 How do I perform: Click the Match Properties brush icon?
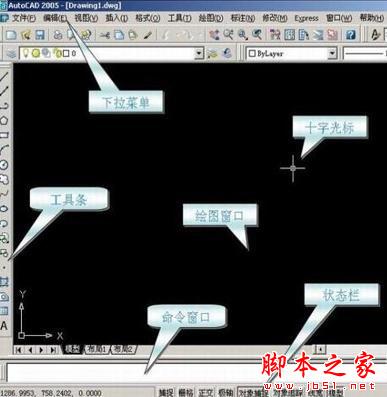click(x=148, y=35)
